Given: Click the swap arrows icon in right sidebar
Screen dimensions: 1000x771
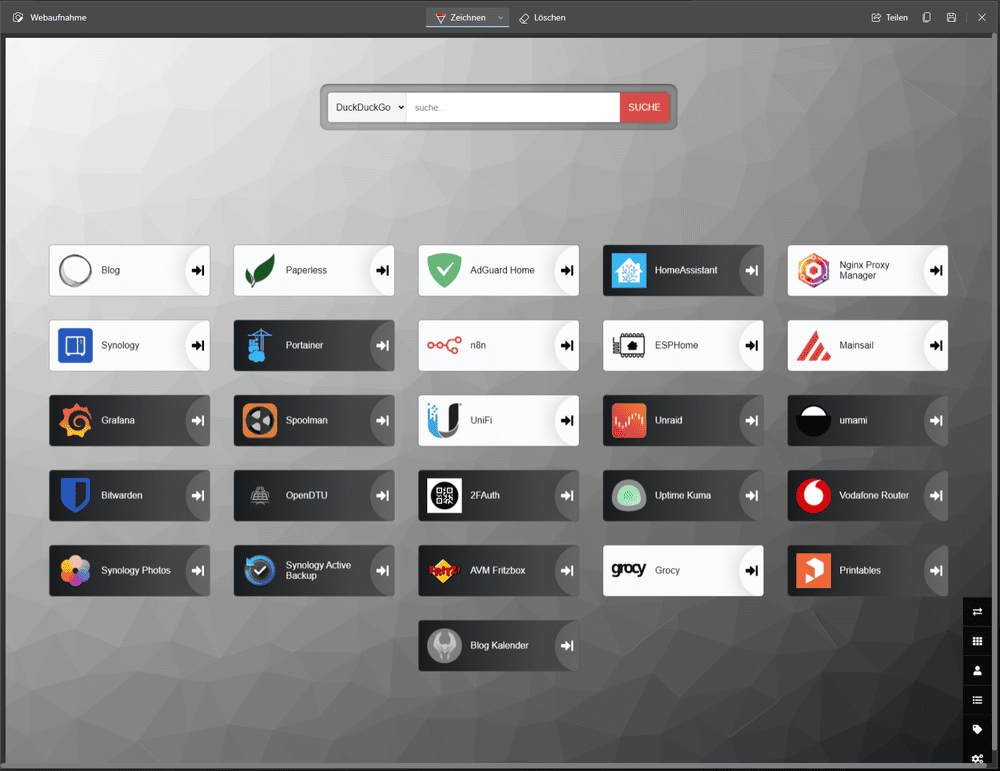Looking at the screenshot, I should (x=977, y=612).
